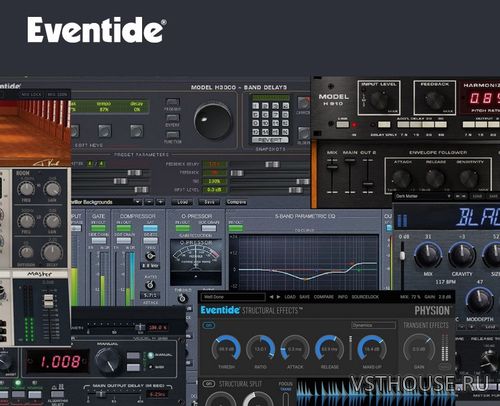Image resolution: width=500 pixels, height=406 pixels.
Task: Click the H910 Feedback knob
Action: pos(434,99)
